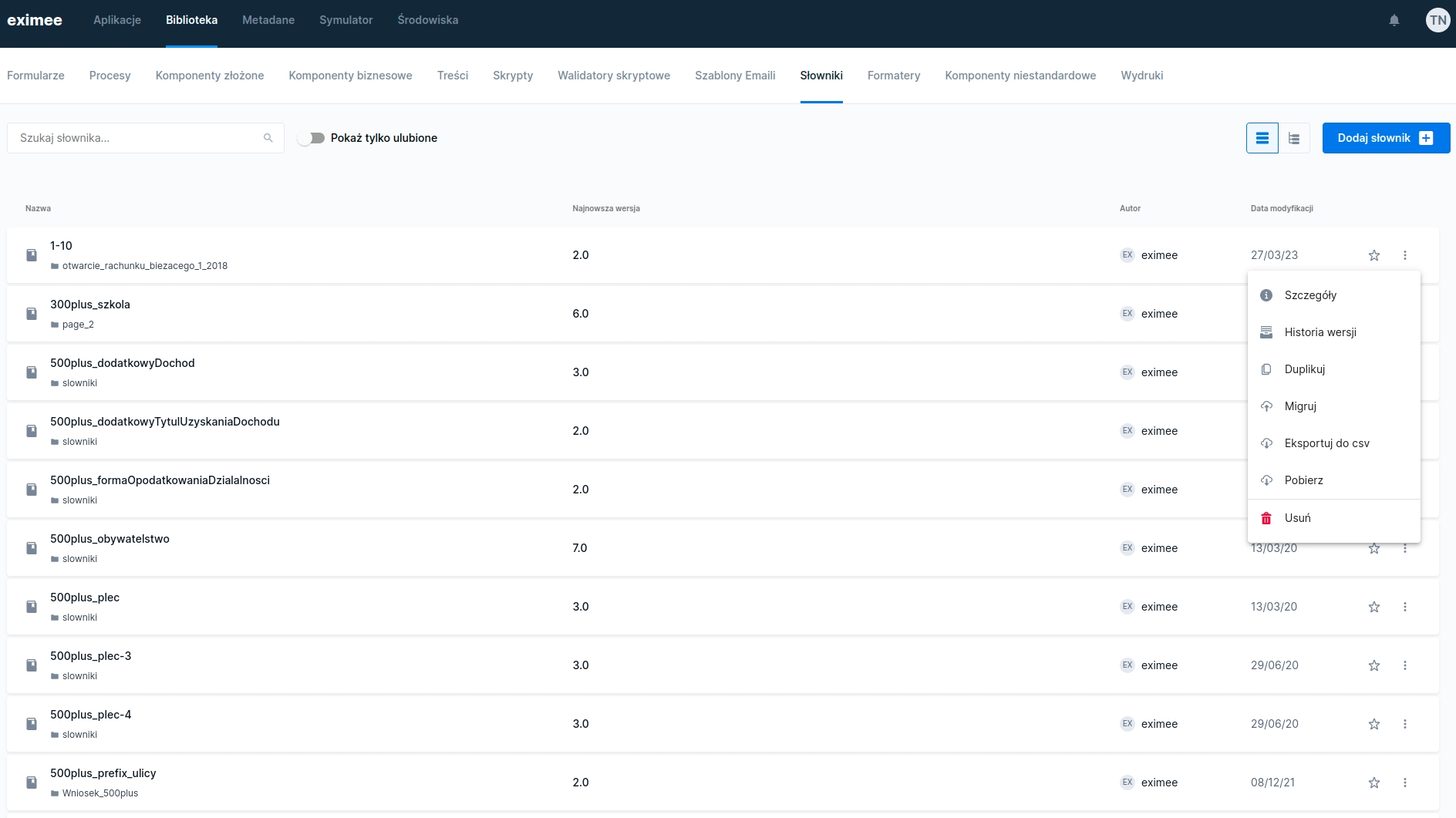The height and width of the screenshot is (818, 1456).
Task: Open kebab menu for 500plus_plec-4 row
Action: pyautogui.click(x=1404, y=724)
